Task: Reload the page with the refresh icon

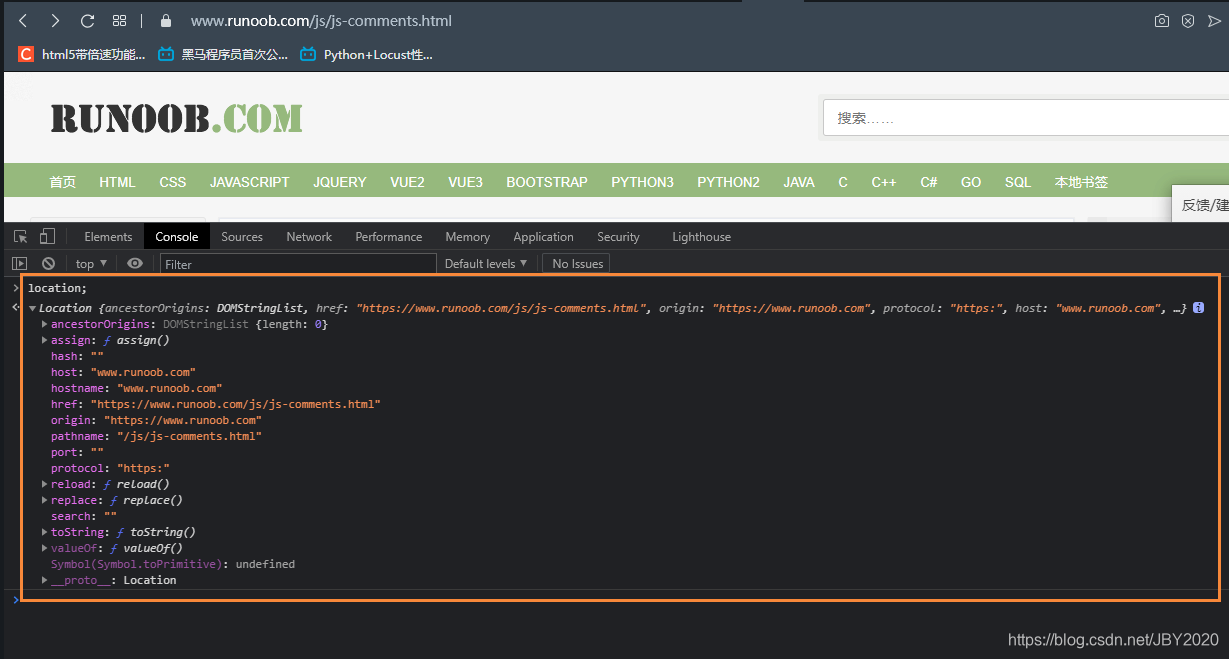Action: tap(87, 20)
